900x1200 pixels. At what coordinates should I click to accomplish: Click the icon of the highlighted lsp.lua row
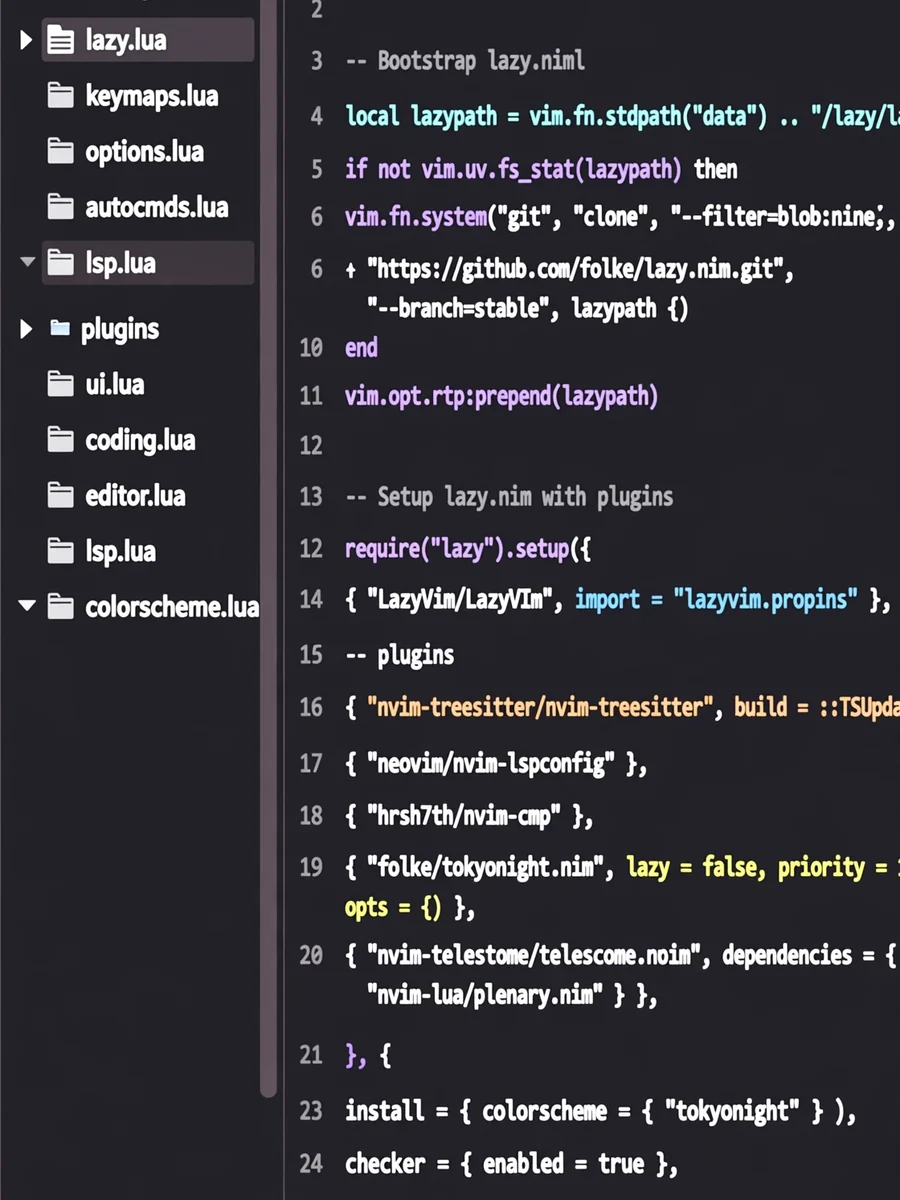61,263
